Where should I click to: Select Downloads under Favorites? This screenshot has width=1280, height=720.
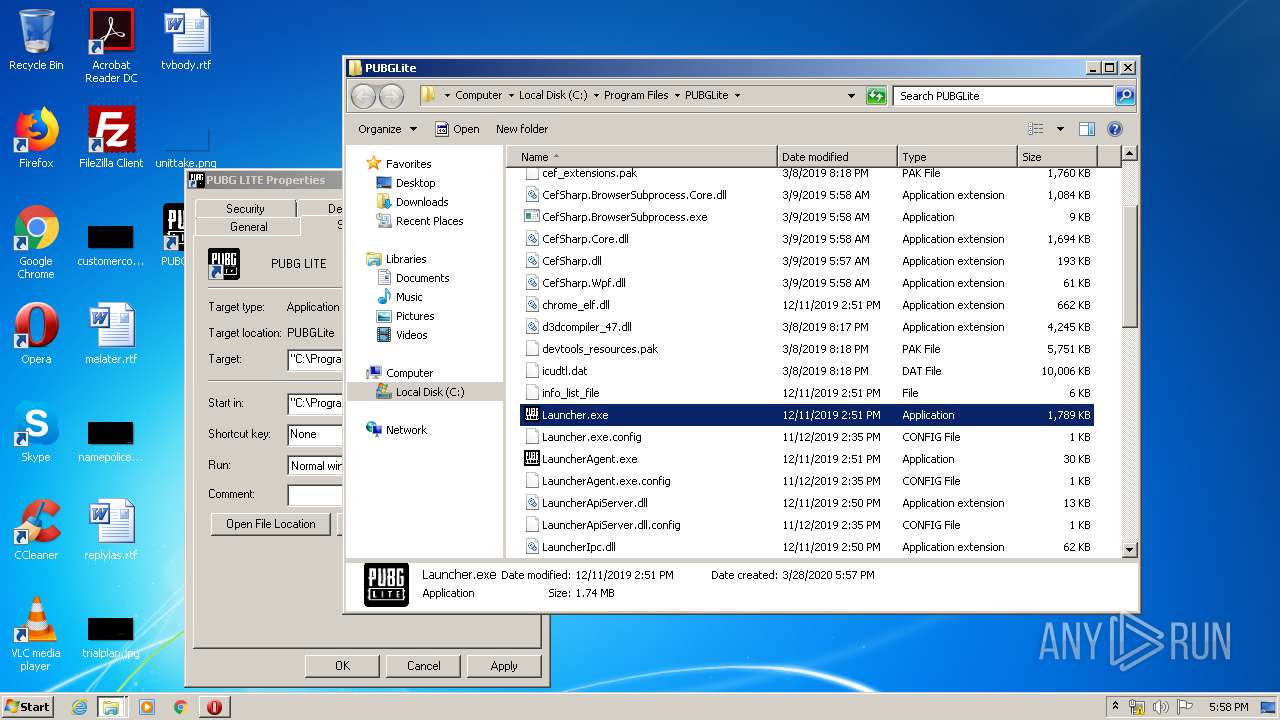(x=422, y=202)
